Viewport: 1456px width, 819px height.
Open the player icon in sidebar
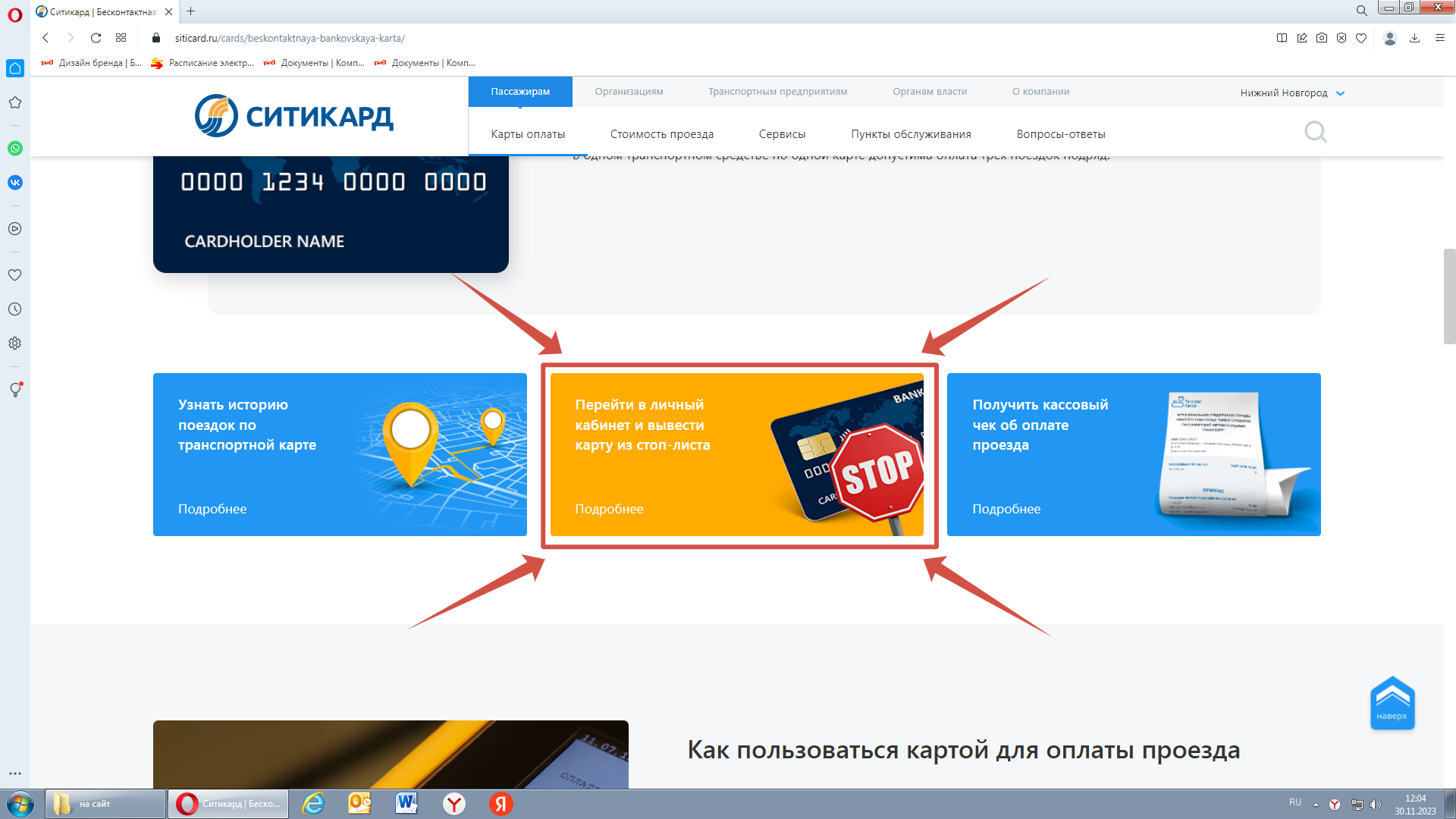coord(15,229)
